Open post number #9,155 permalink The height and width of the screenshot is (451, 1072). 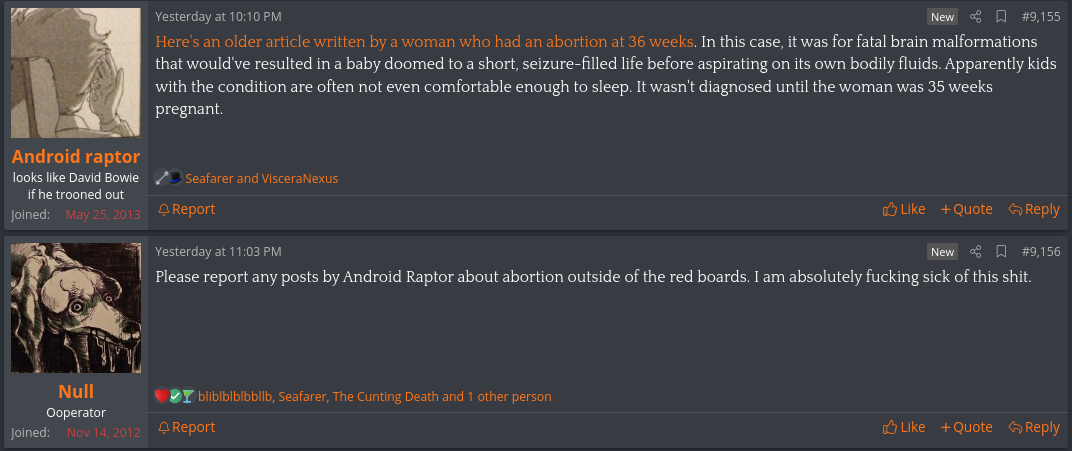(1041, 16)
